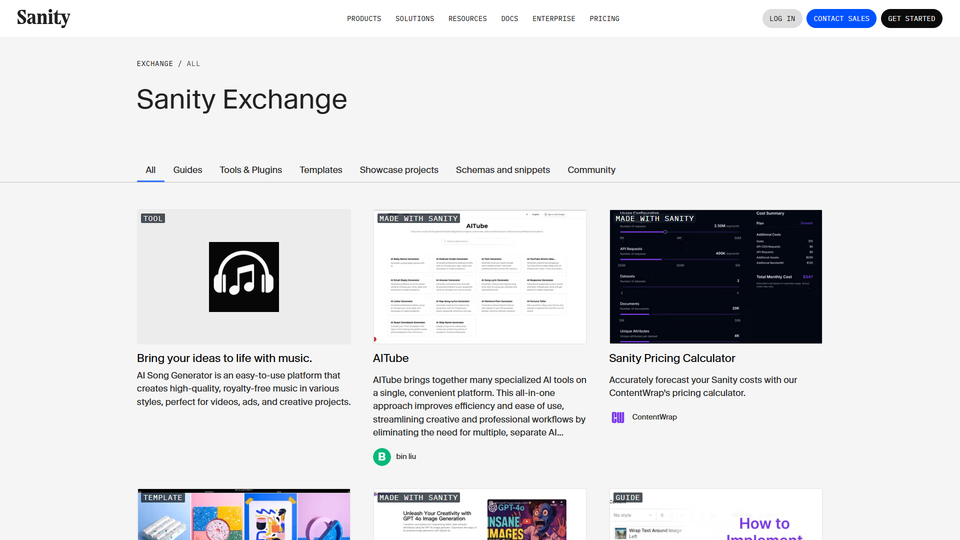Open the AITube card title
The height and width of the screenshot is (540, 960).
pyautogui.click(x=391, y=358)
